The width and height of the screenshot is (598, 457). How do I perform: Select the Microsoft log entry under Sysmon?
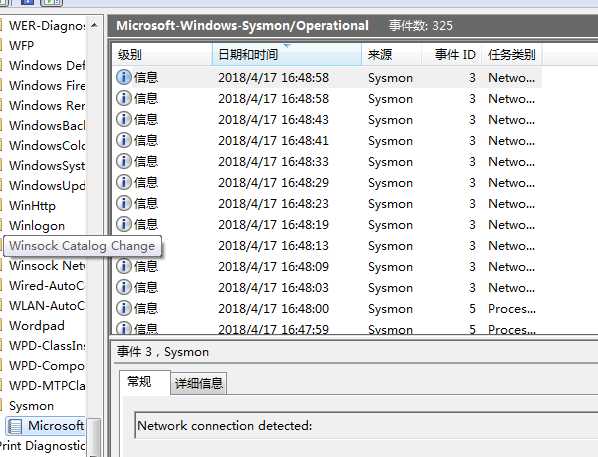click(x=46, y=426)
